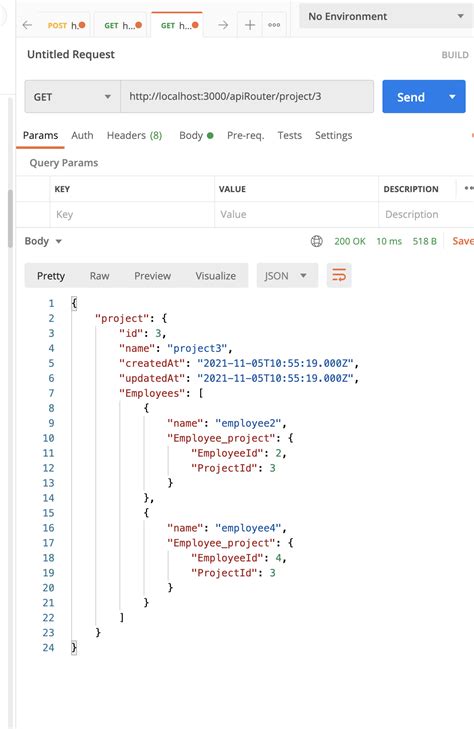Click the Send button

click(x=411, y=97)
